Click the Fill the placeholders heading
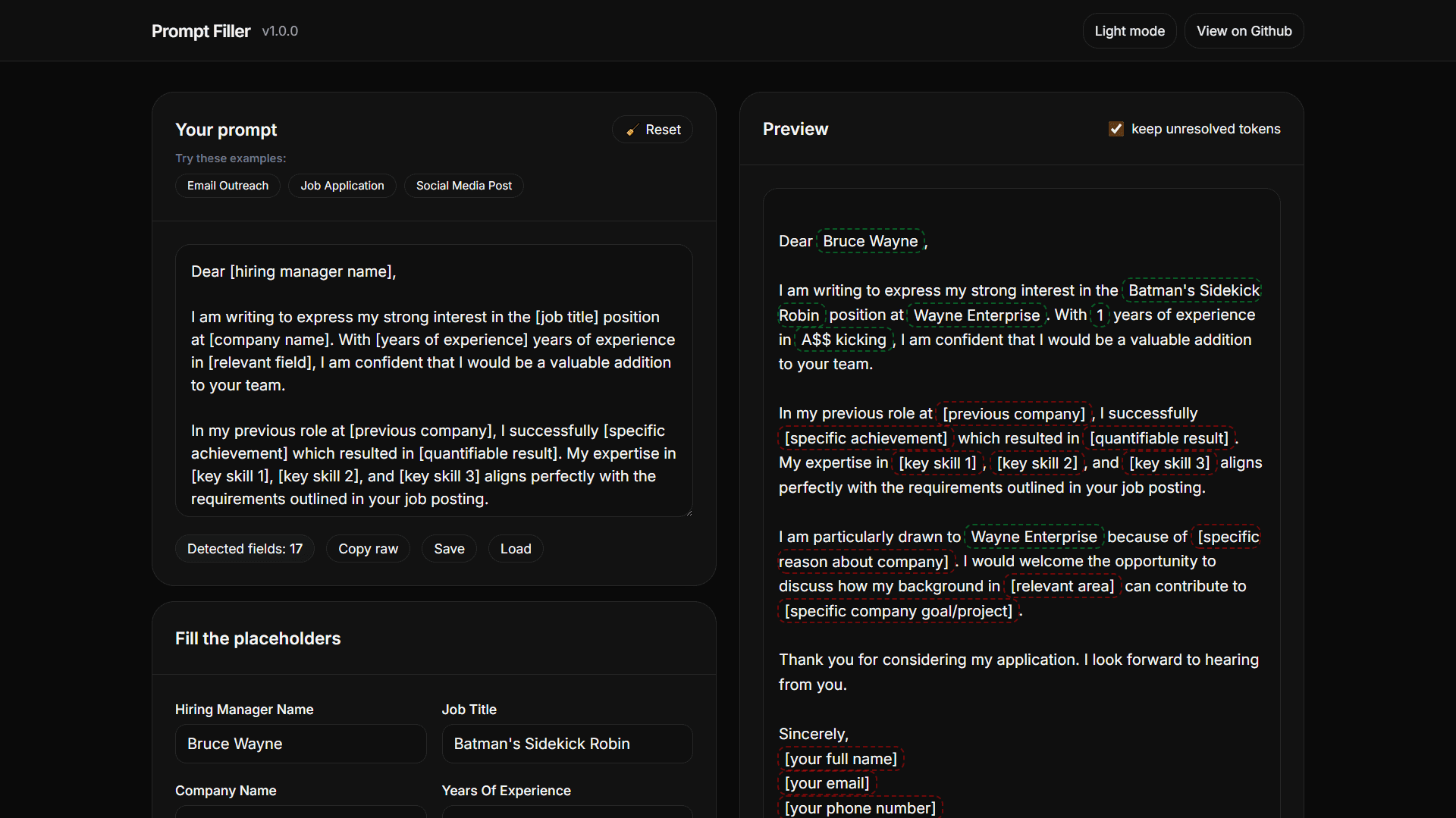Viewport: 1456px width, 818px height. pyautogui.click(x=258, y=638)
